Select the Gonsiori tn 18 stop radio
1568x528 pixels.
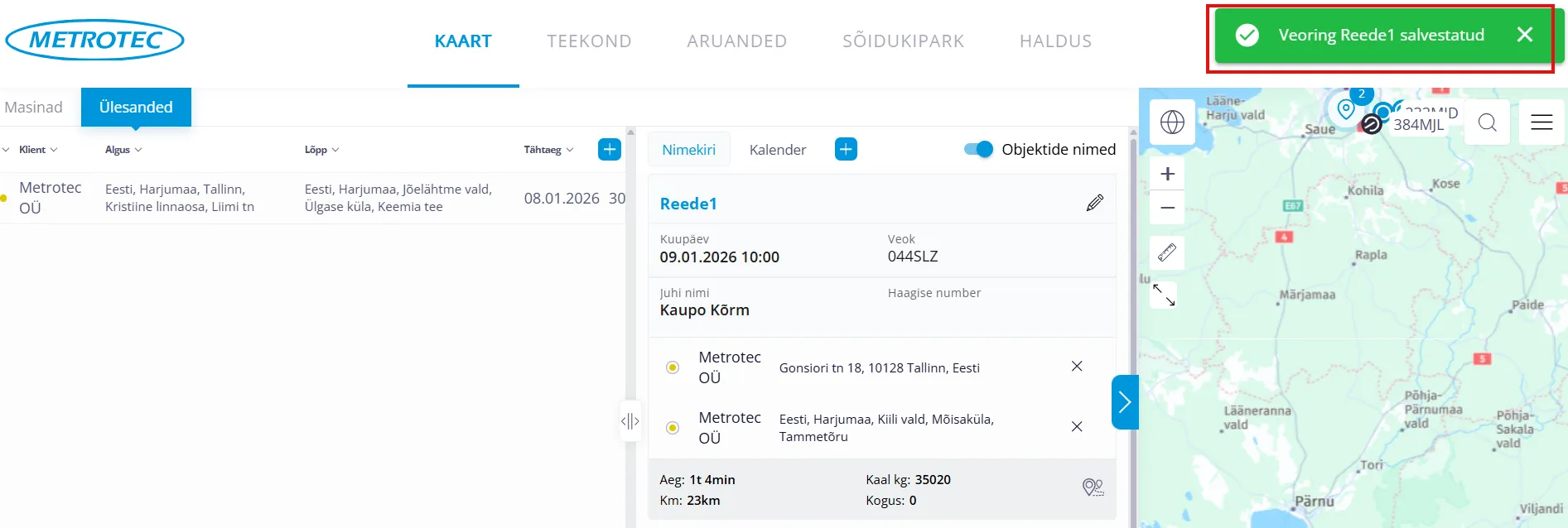673,367
